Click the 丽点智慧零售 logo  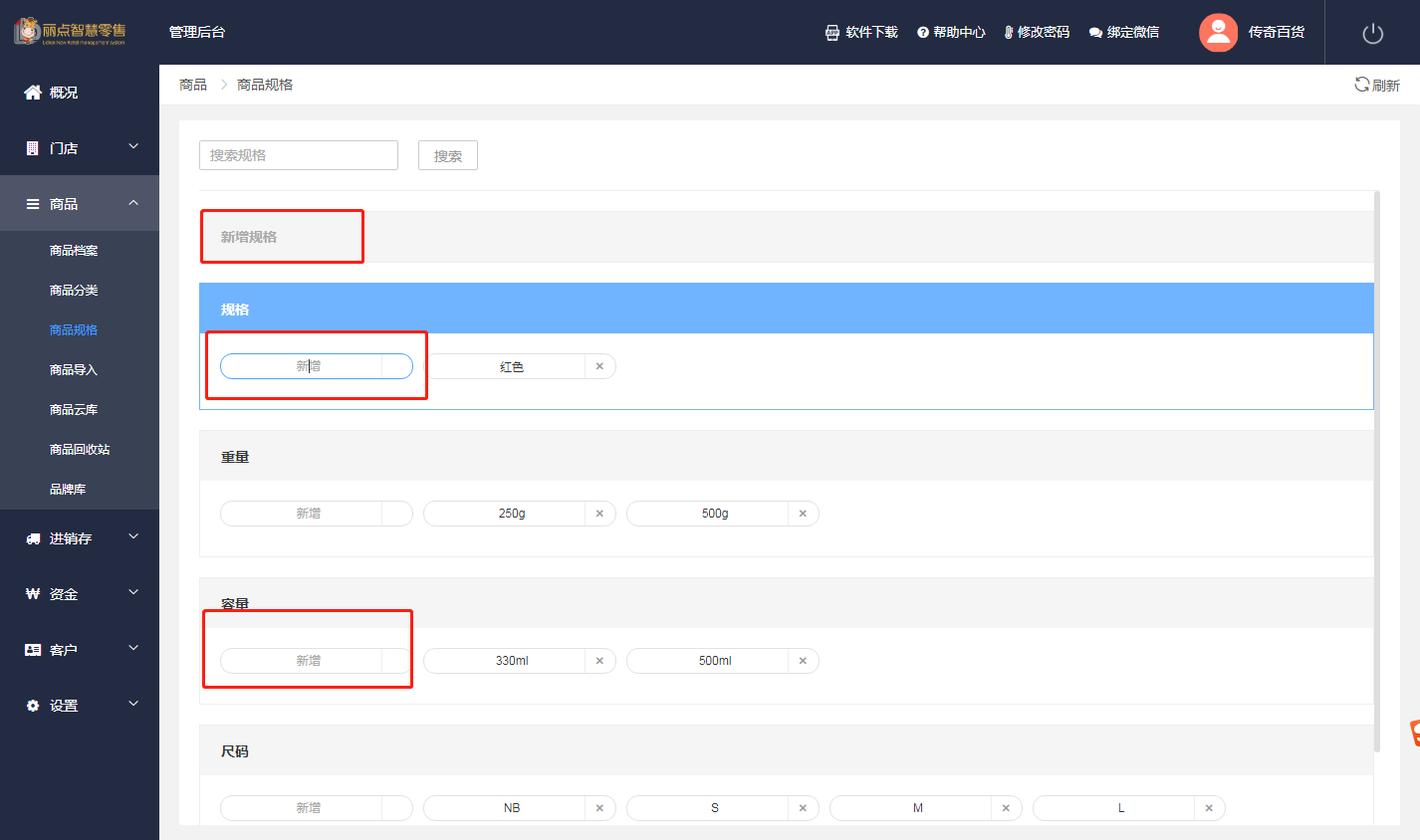70,32
